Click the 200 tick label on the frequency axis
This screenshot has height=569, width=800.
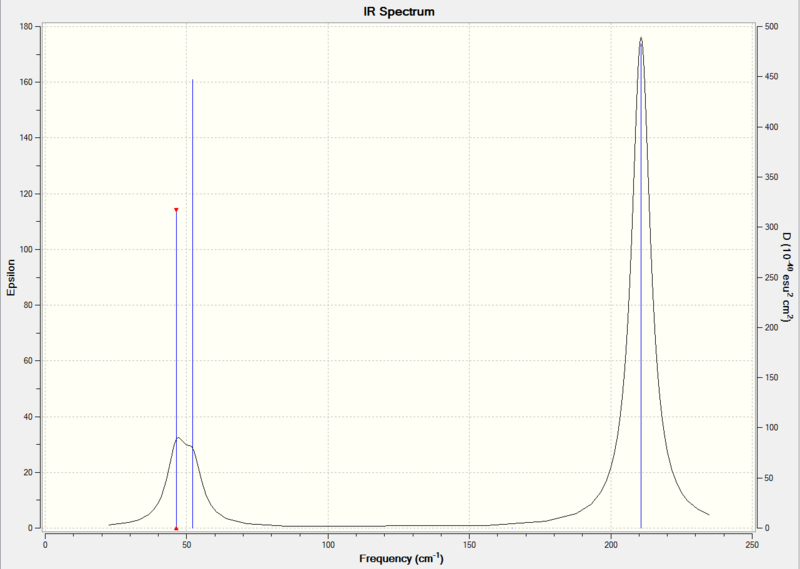coord(611,545)
